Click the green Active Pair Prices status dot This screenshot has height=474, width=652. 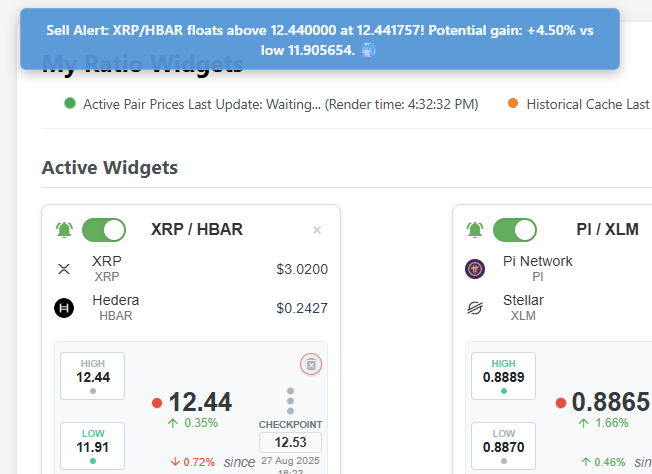pyautogui.click(x=70, y=103)
